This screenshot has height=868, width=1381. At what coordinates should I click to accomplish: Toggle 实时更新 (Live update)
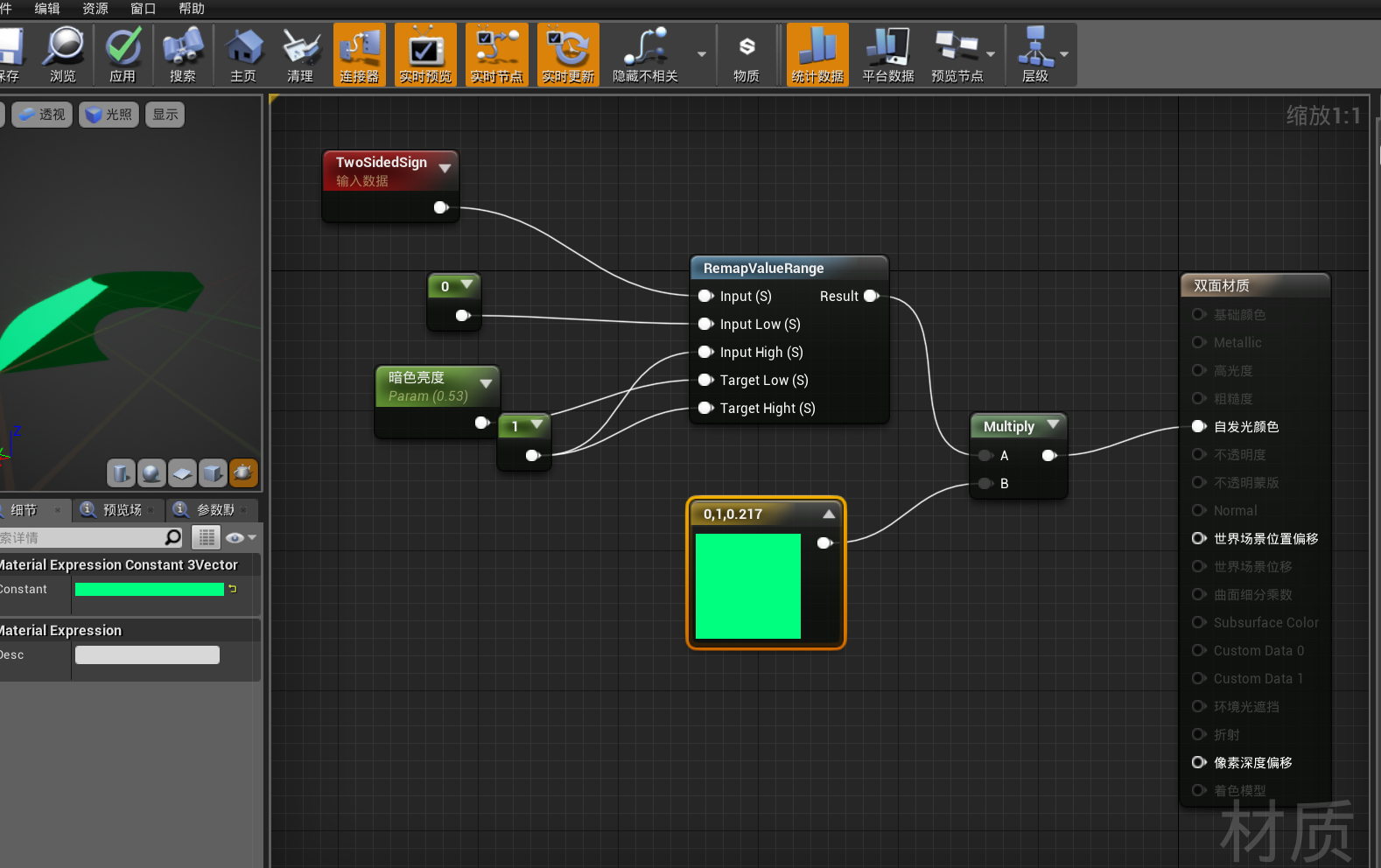pyautogui.click(x=568, y=54)
